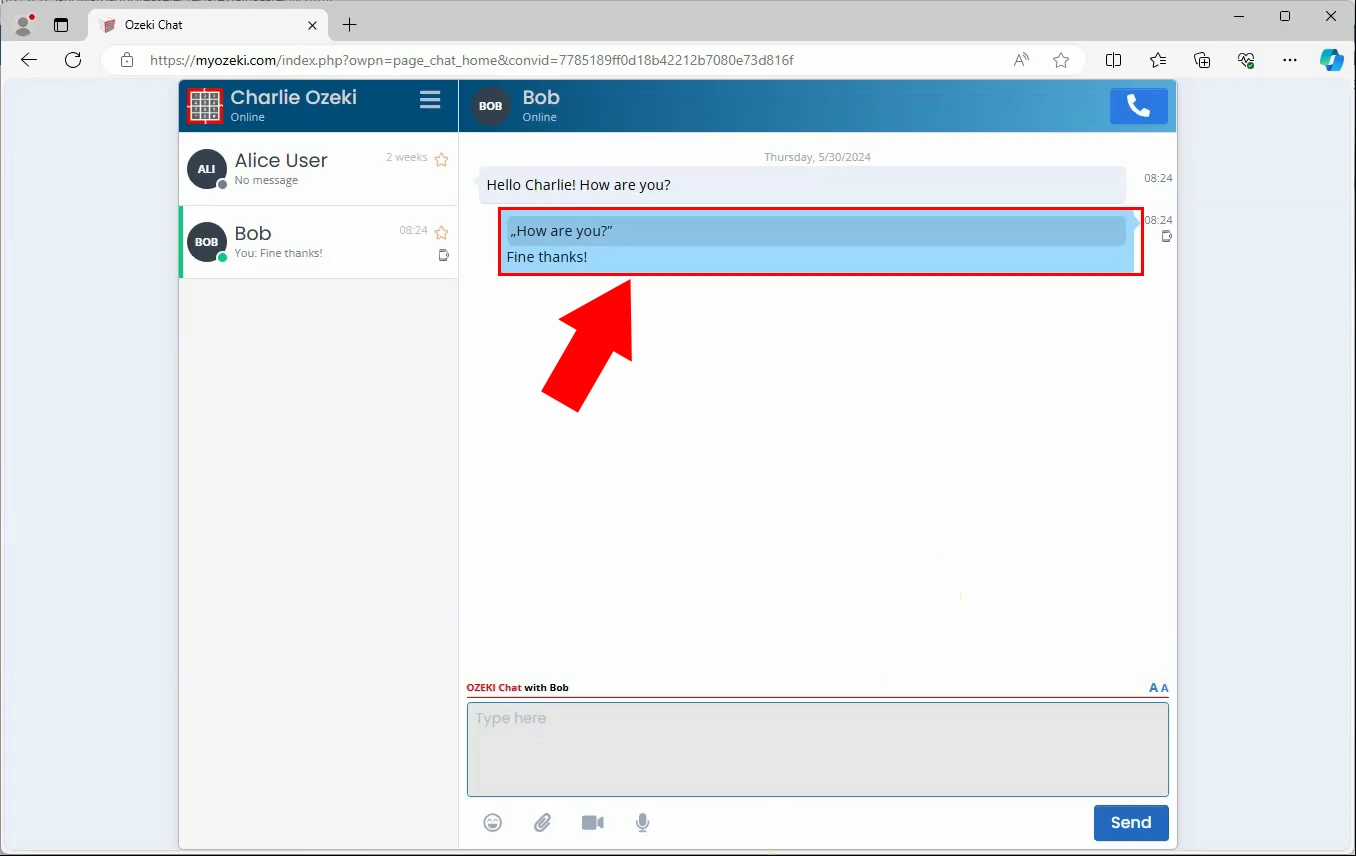The image size is (1356, 856).
Task: Open the emoji picker
Action: 493,823
